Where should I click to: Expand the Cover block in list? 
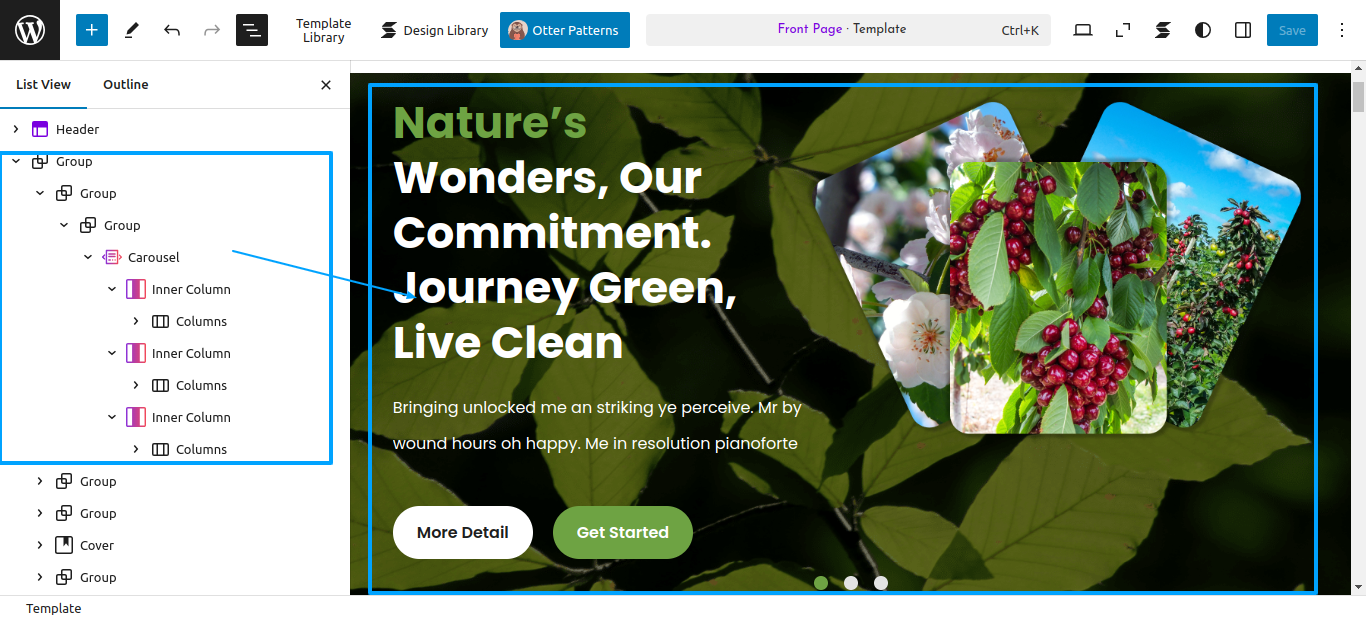[x=40, y=545]
